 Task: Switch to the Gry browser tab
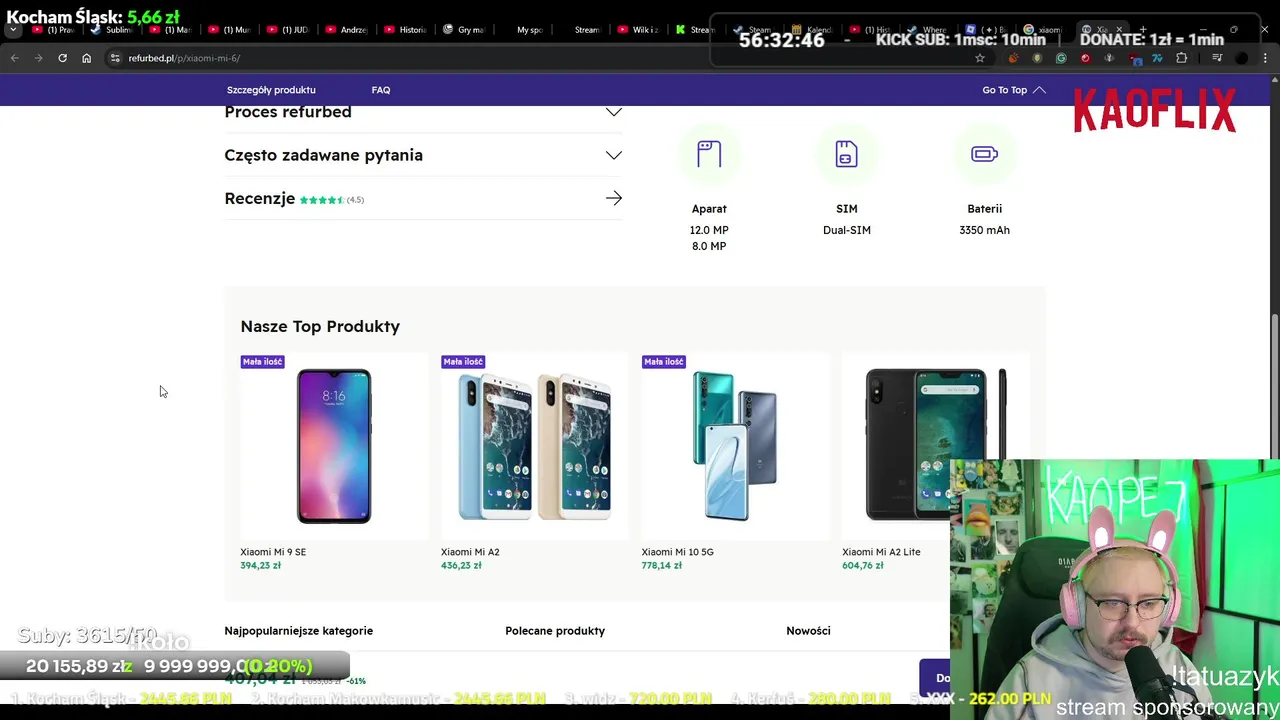(x=463, y=30)
